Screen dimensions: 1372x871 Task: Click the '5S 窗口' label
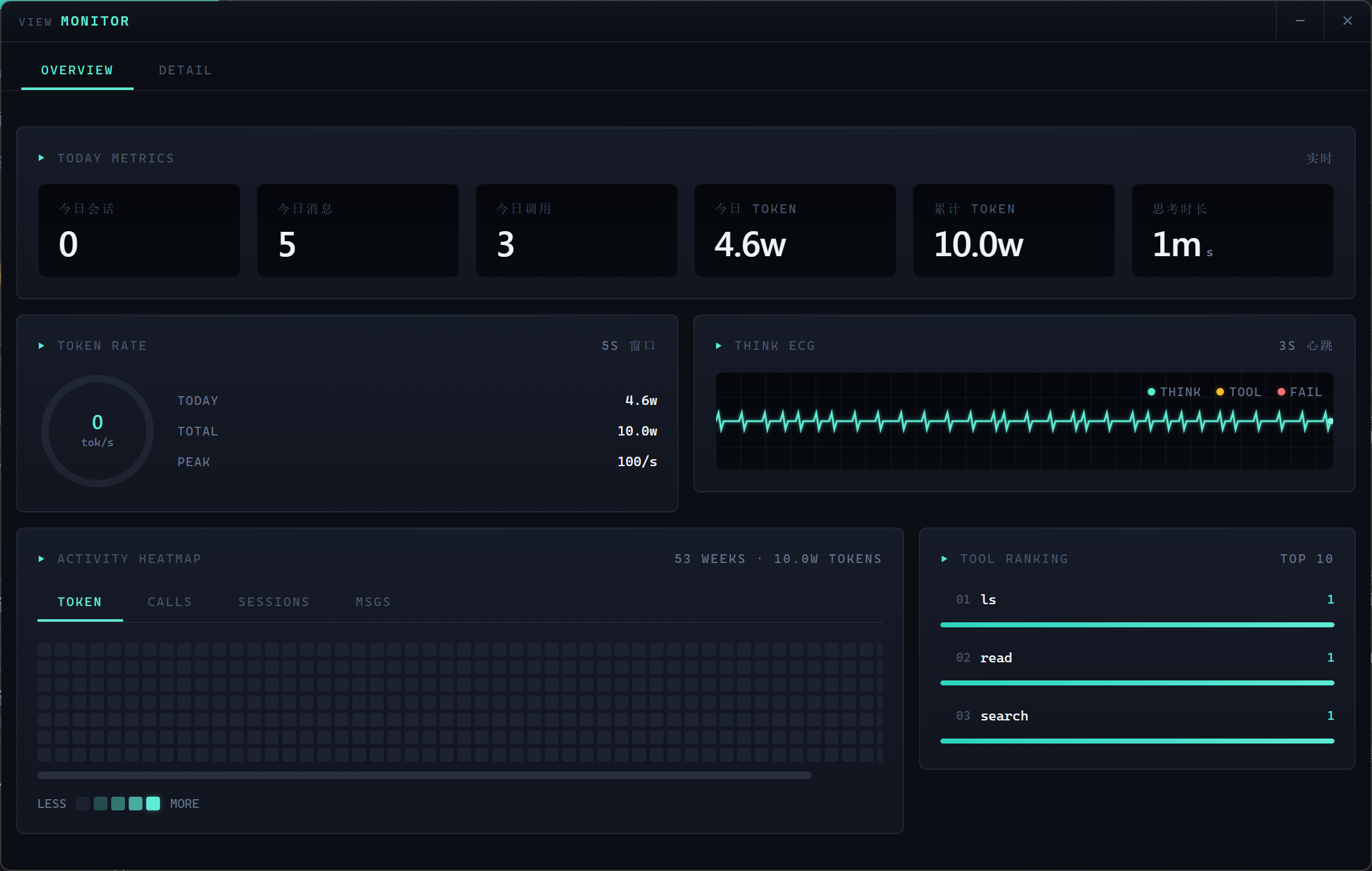(x=629, y=346)
